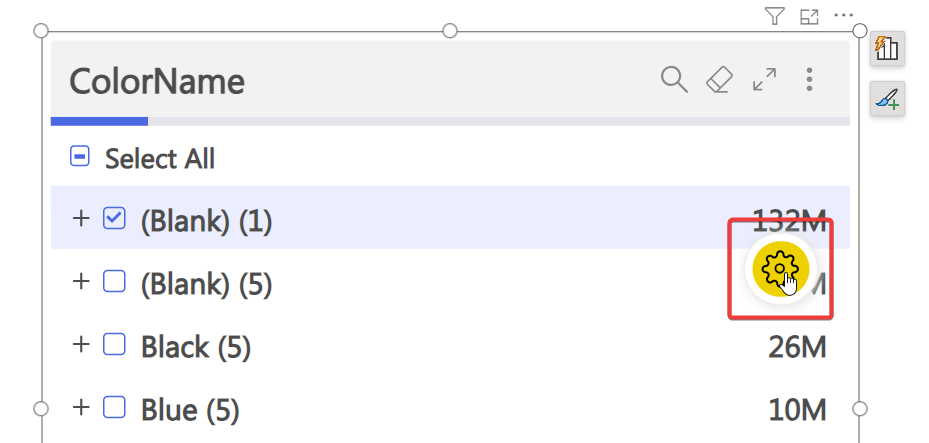Open the chart with lightning bolt button
Viewport: 929px width, 443px height.
pyautogui.click(x=887, y=48)
